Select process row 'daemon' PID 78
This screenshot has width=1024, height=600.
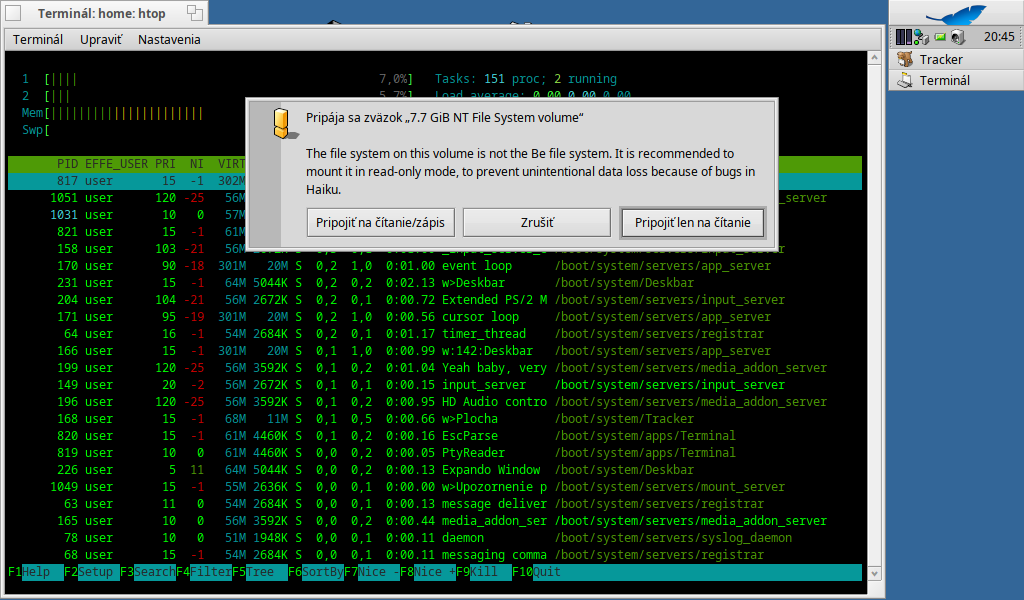[x=435, y=537]
